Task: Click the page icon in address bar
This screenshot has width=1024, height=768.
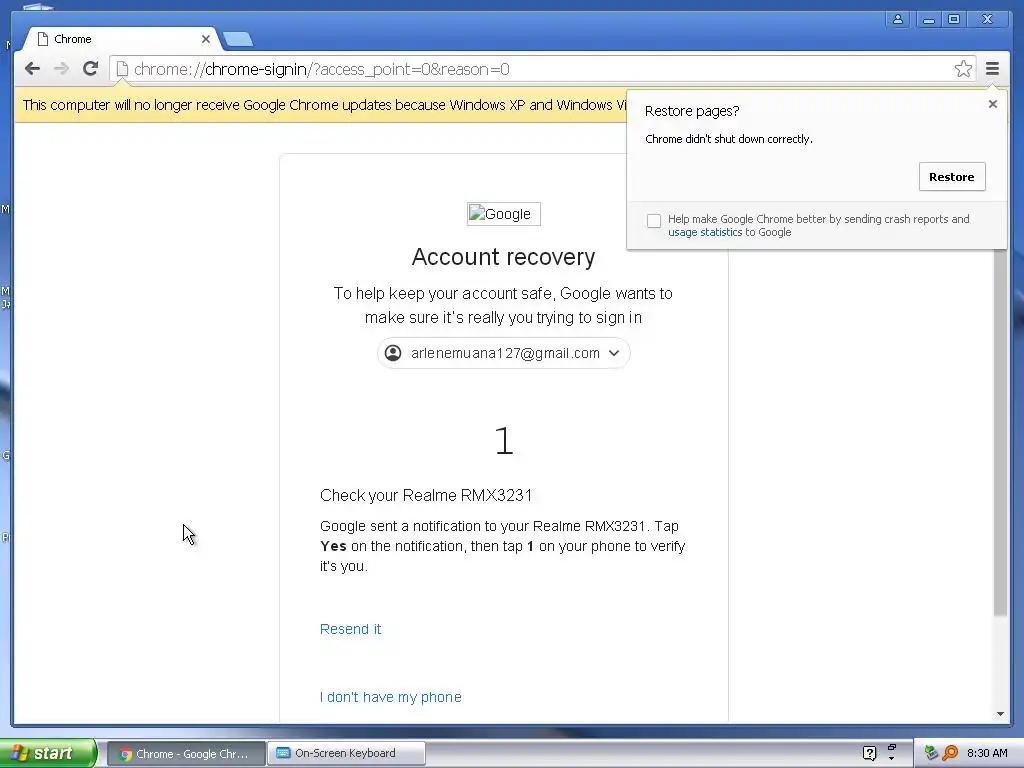Action: (x=122, y=69)
